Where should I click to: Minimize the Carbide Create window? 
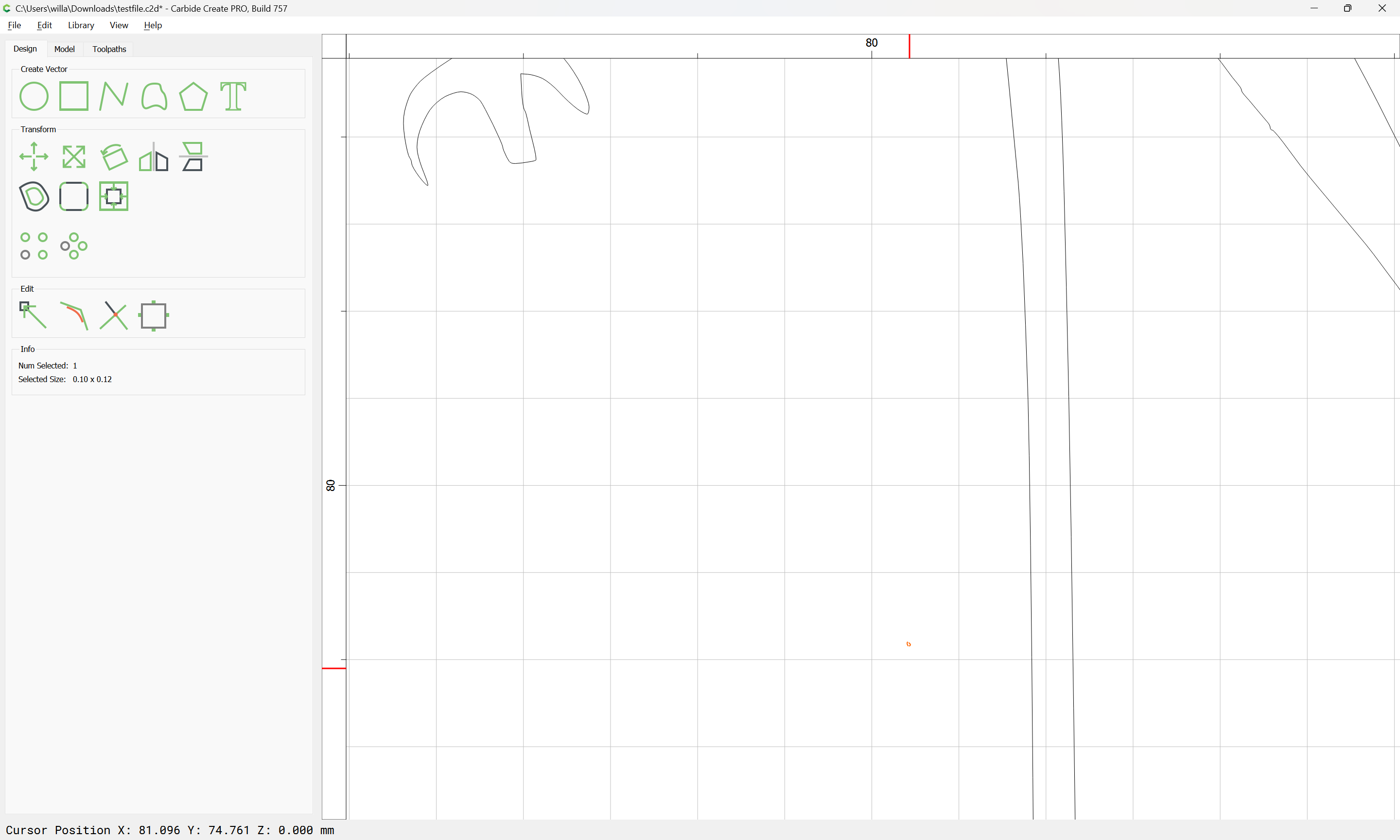1314,8
